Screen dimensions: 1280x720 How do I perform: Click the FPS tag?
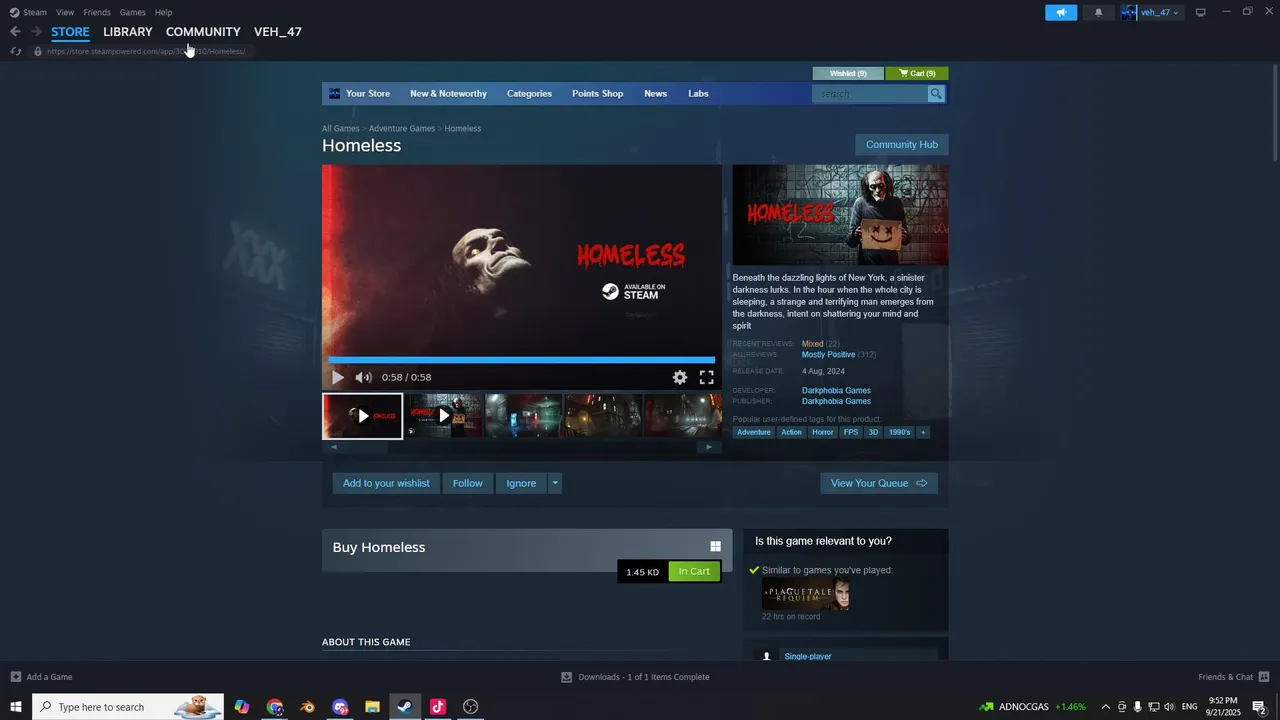point(851,432)
